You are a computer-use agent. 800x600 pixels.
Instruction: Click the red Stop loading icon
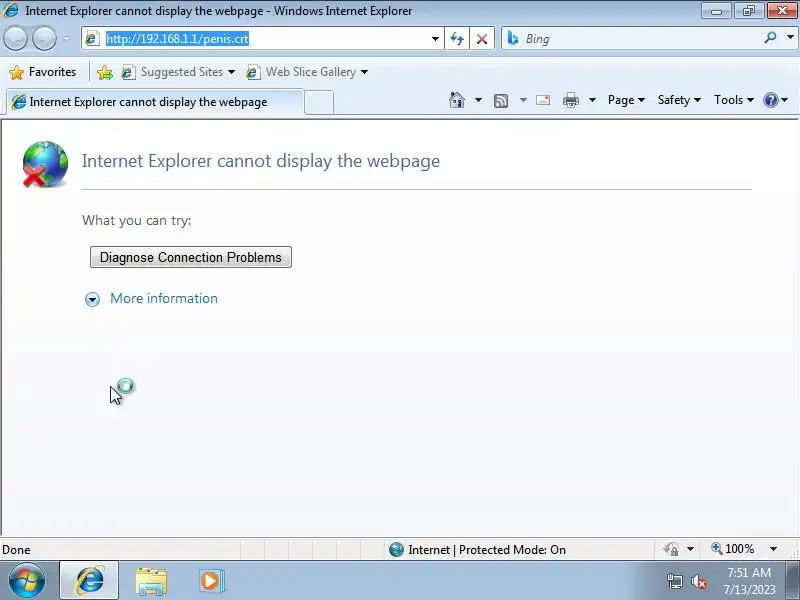[x=482, y=39]
